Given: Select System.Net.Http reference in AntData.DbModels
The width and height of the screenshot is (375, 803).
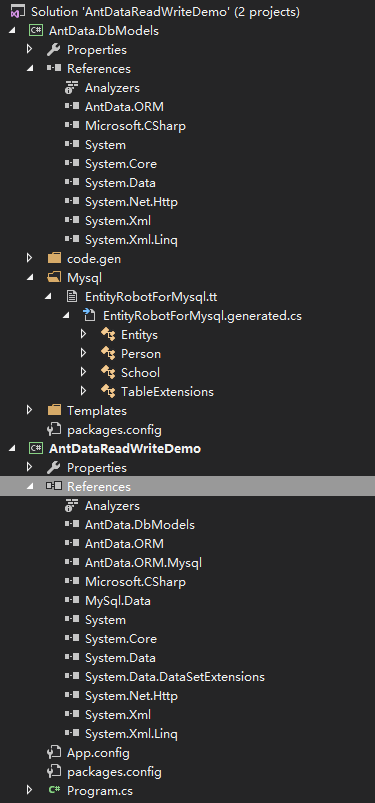Looking at the screenshot, I should [131, 202].
